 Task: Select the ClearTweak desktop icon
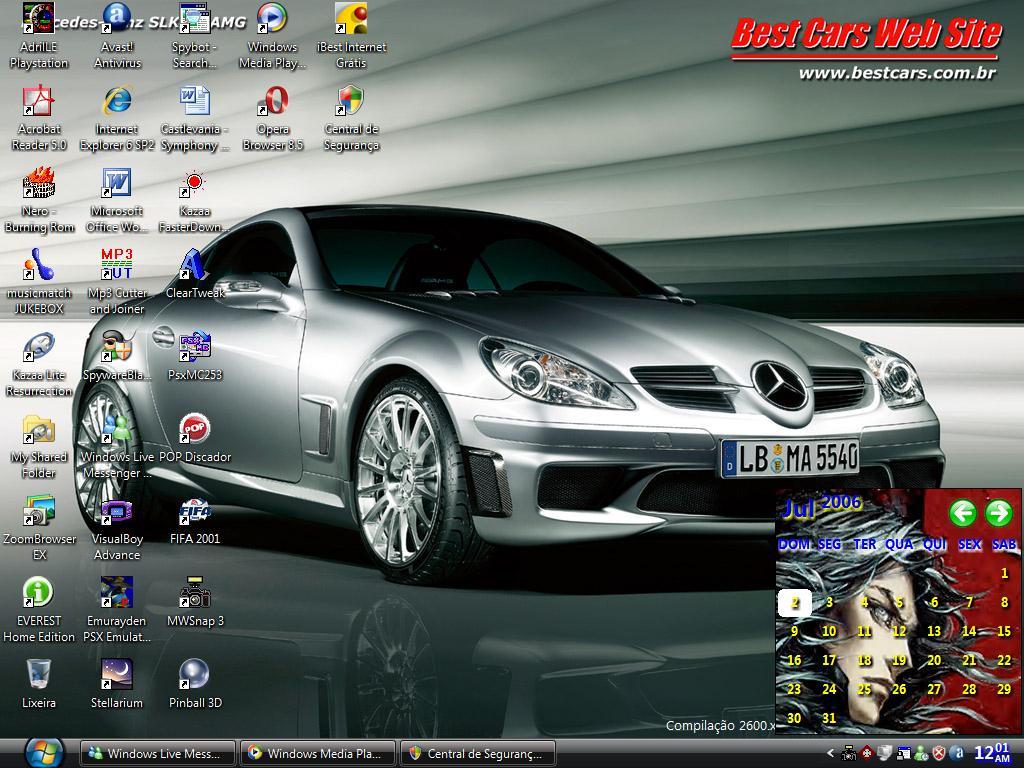tap(195, 274)
